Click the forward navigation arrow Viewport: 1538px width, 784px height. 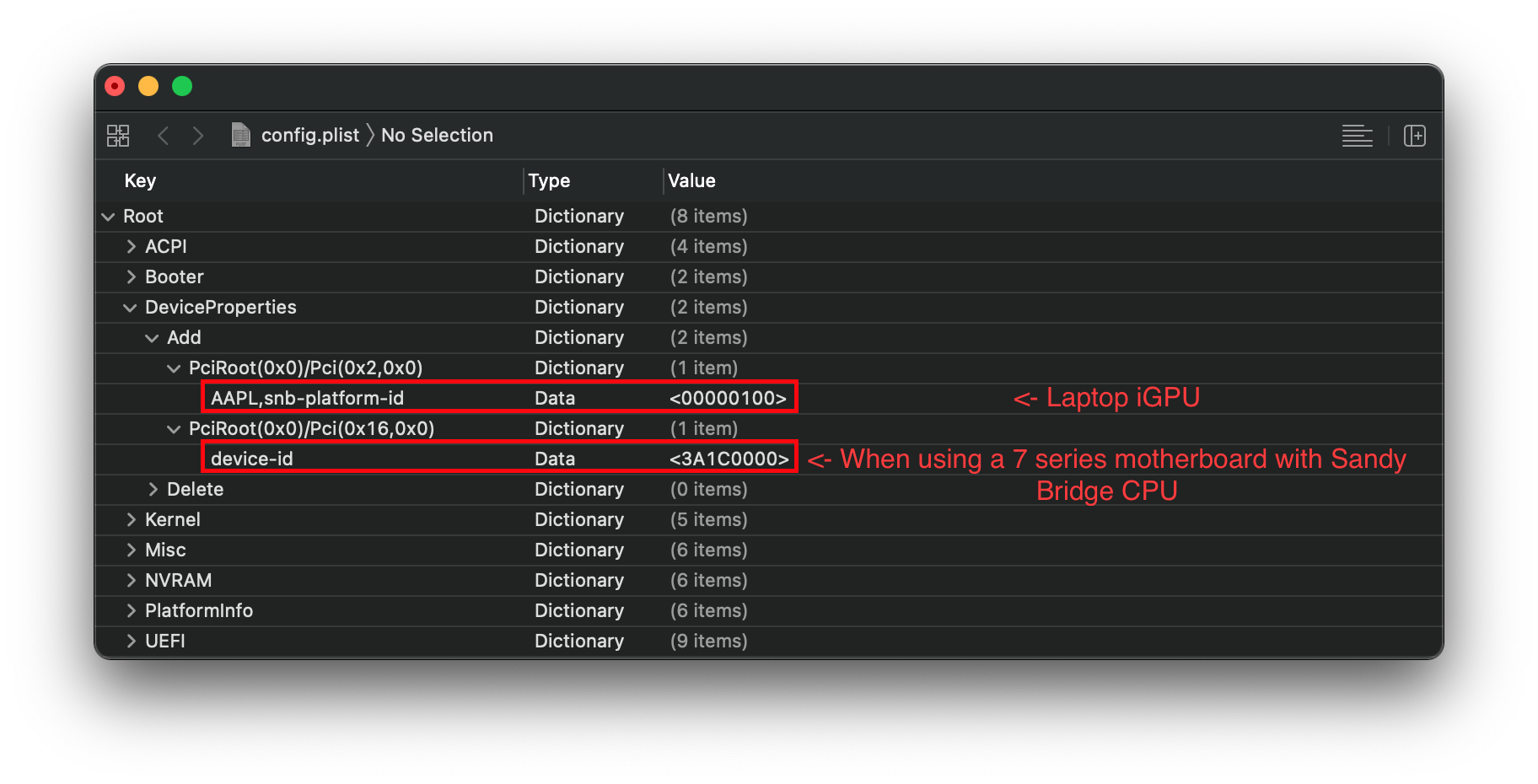pyautogui.click(x=198, y=136)
